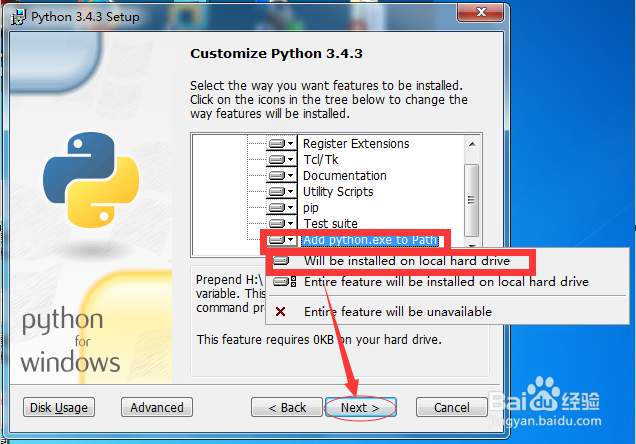636x444 pixels.
Task: Open the Documentation feature install dropdown
Action: point(282,176)
